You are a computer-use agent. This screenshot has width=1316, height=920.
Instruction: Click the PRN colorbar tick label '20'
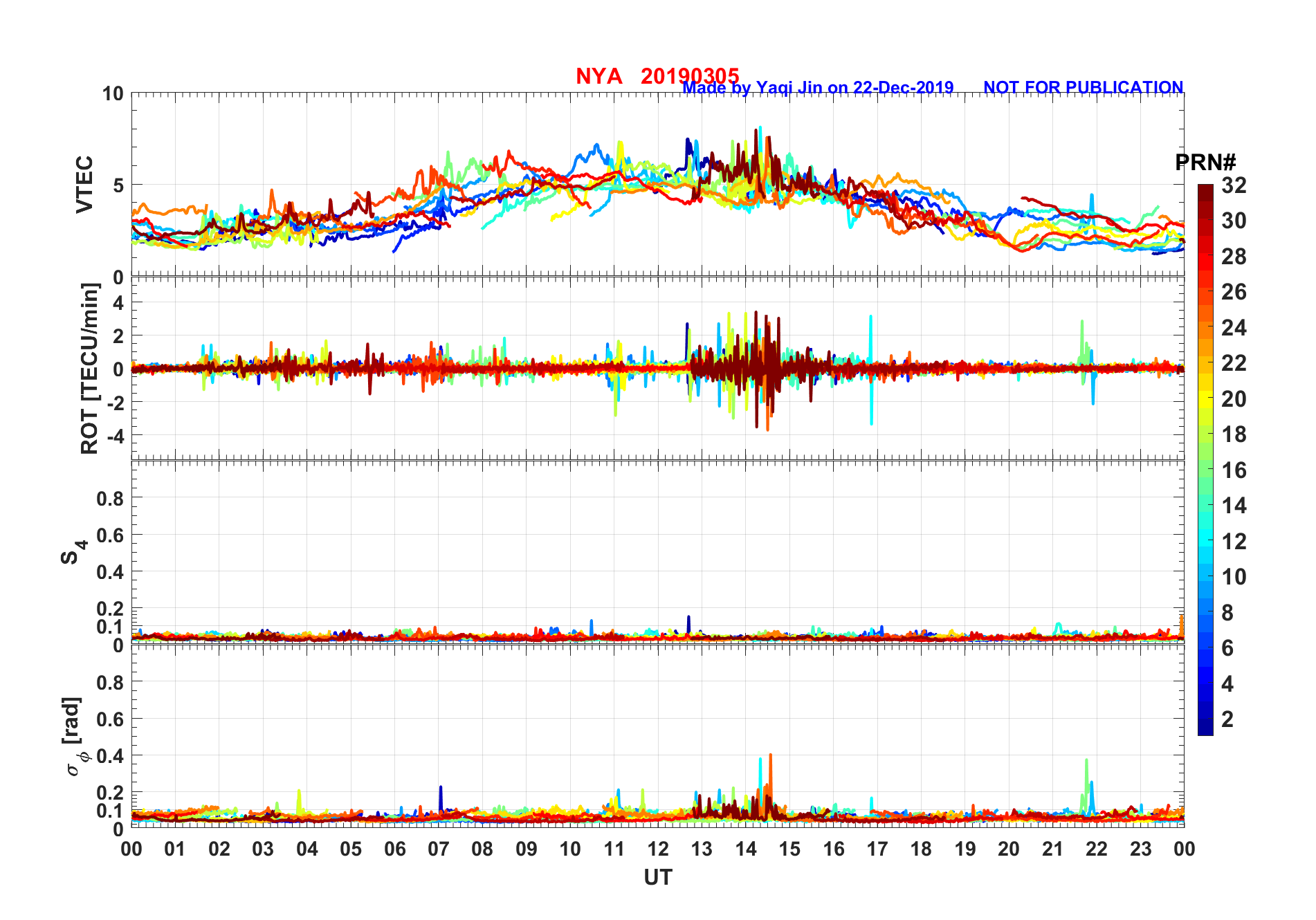(x=1234, y=399)
